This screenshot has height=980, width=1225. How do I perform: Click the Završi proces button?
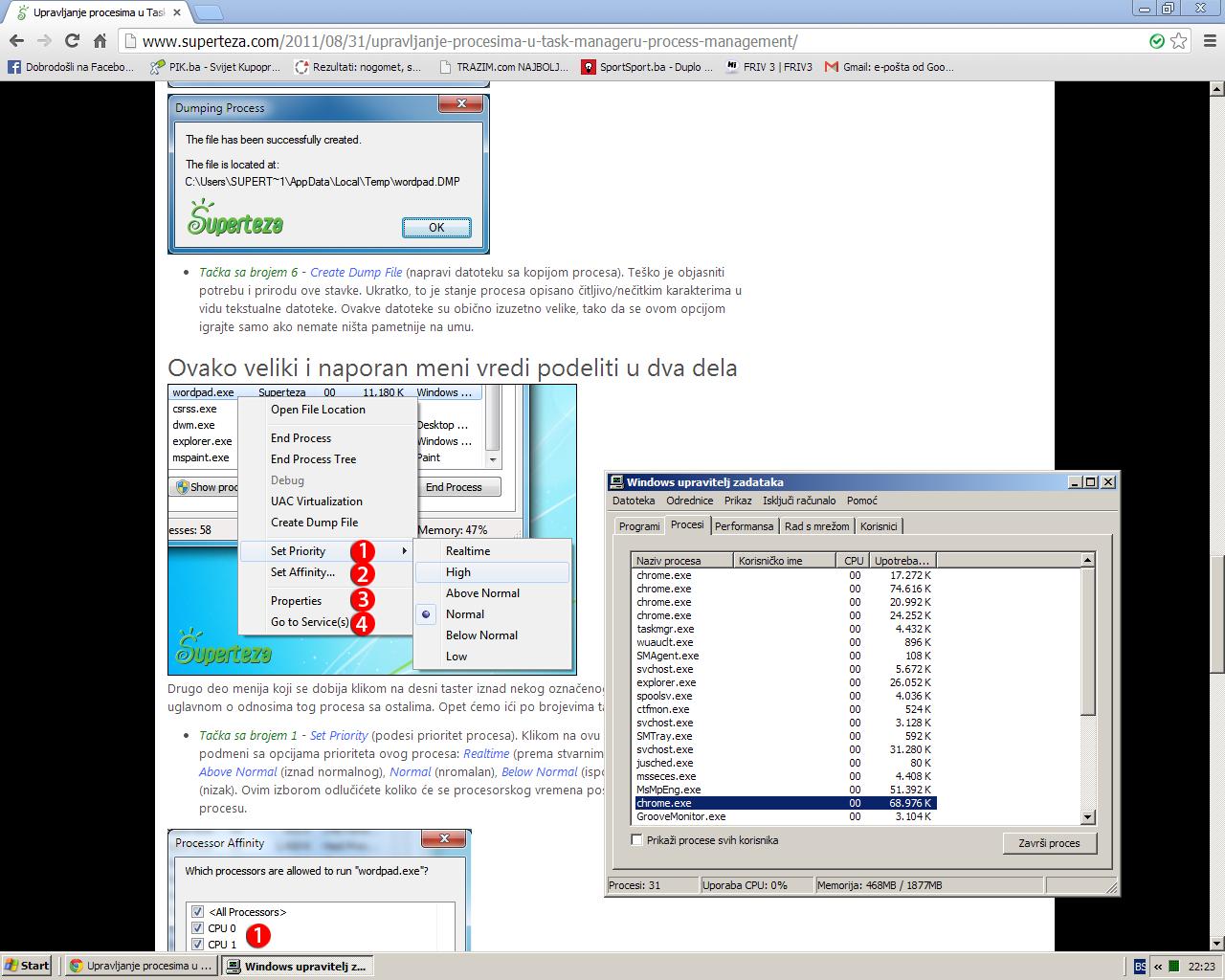point(1050,843)
